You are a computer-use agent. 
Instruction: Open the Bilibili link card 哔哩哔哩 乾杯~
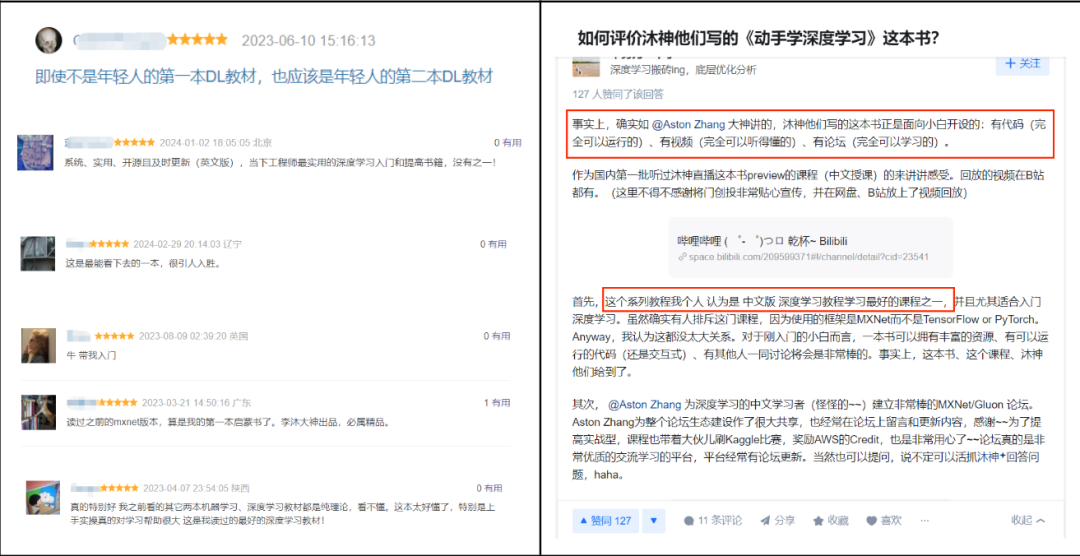[811, 248]
